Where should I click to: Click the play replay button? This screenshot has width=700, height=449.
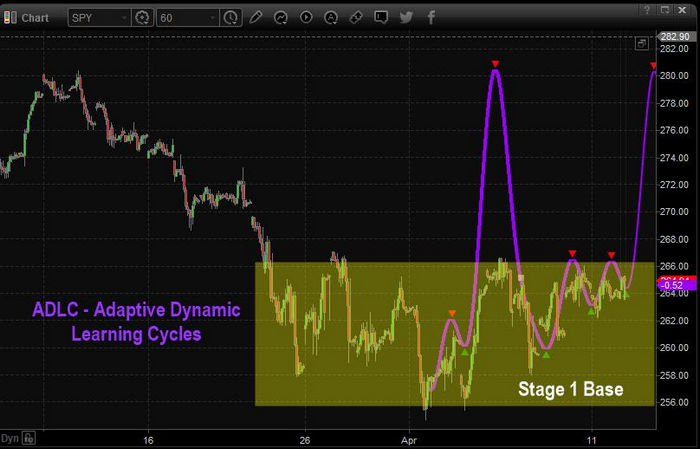tap(306, 17)
